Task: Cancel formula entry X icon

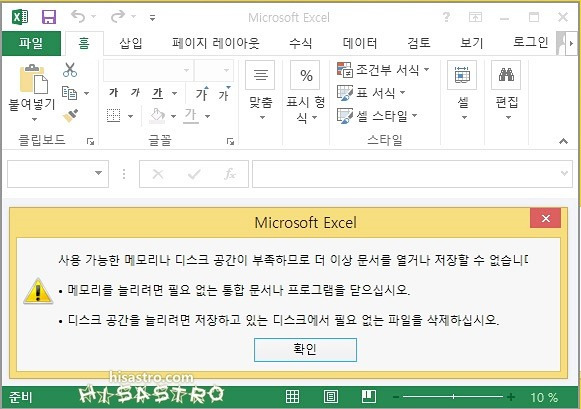Action: [x=158, y=174]
